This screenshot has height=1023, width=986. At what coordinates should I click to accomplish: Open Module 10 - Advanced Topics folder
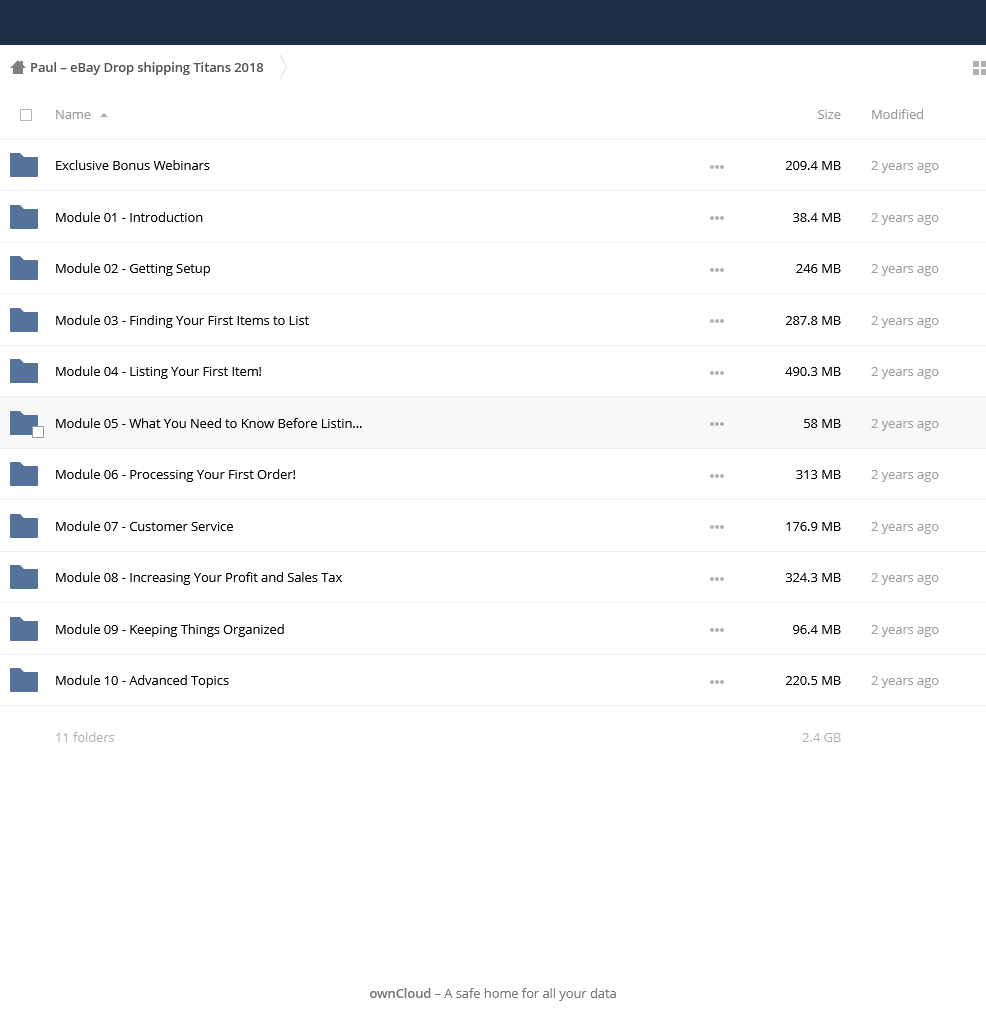[142, 680]
